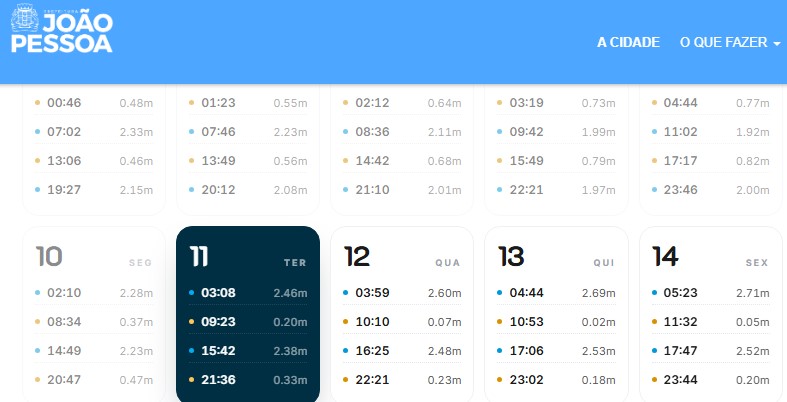Image resolution: width=787 pixels, height=402 pixels.
Task: Click the 03:08 high tide entry
Action: pos(248,293)
